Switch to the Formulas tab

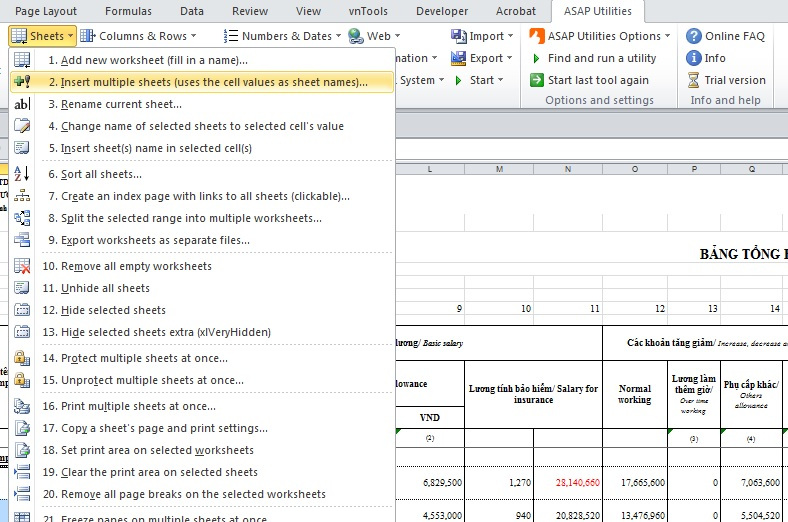click(x=128, y=11)
